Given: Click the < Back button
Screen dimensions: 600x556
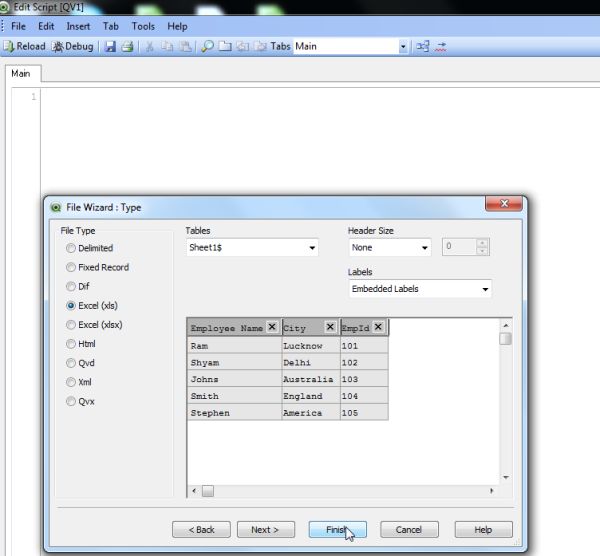Looking at the screenshot, I should [201, 530].
